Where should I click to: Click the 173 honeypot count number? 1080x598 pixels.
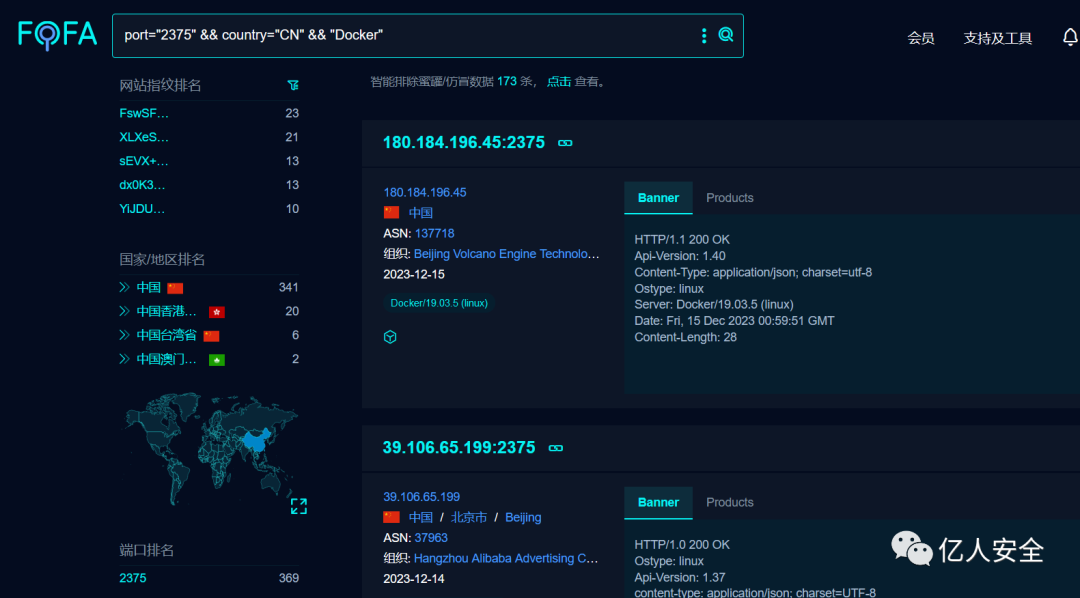coord(506,81)
